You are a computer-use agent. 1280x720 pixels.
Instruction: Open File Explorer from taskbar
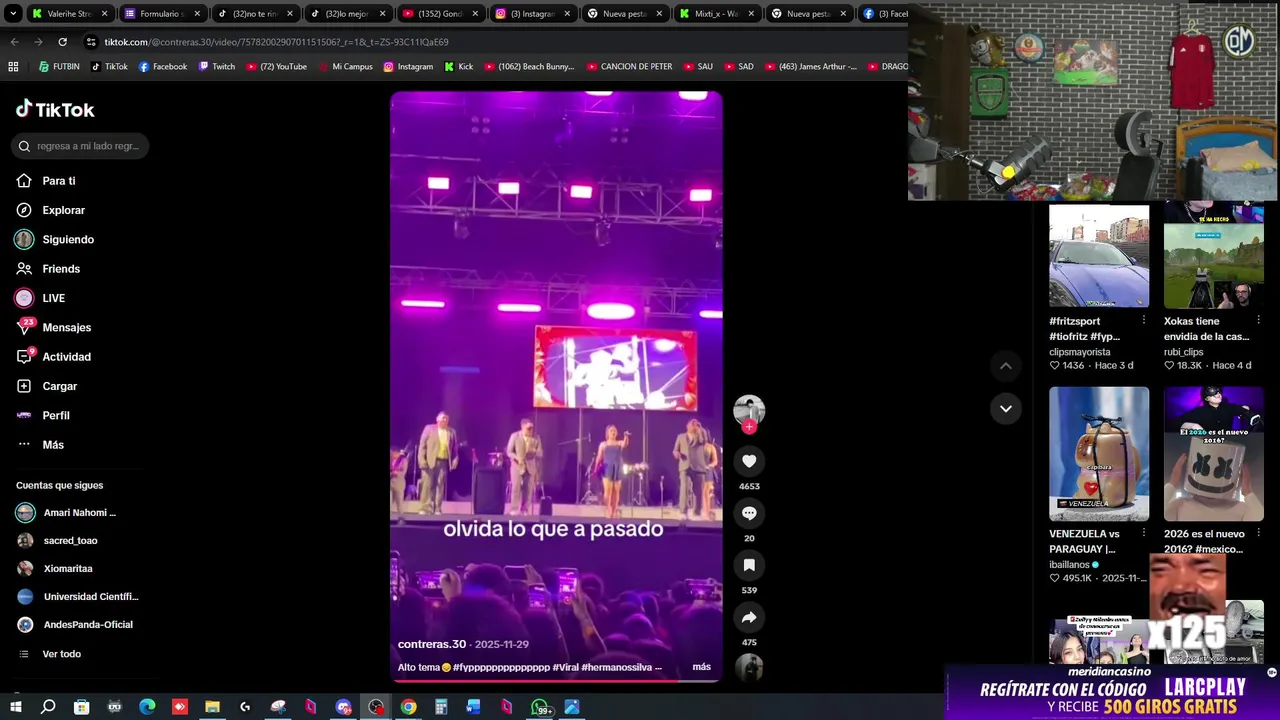pyautogui.click(x=212, y=707)
